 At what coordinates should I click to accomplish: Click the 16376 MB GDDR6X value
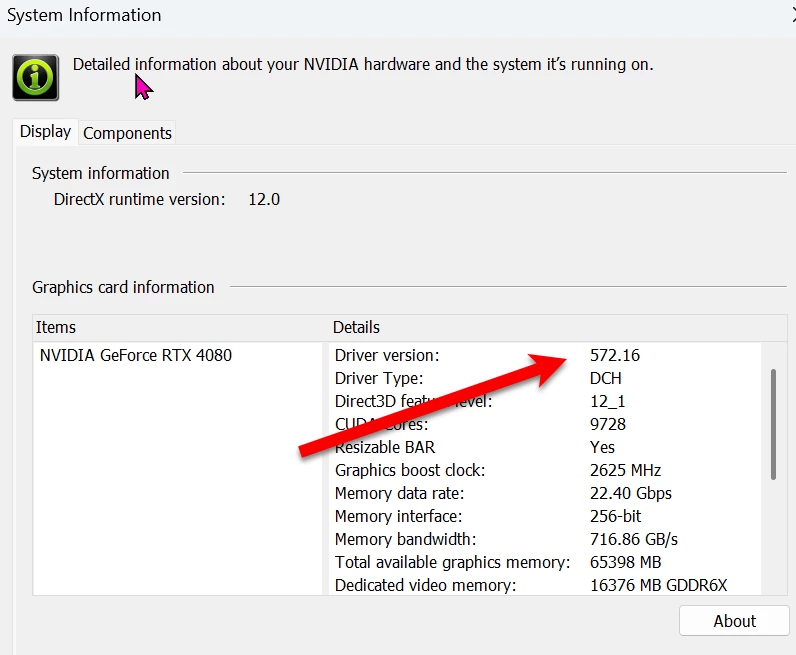pos(658,585)
